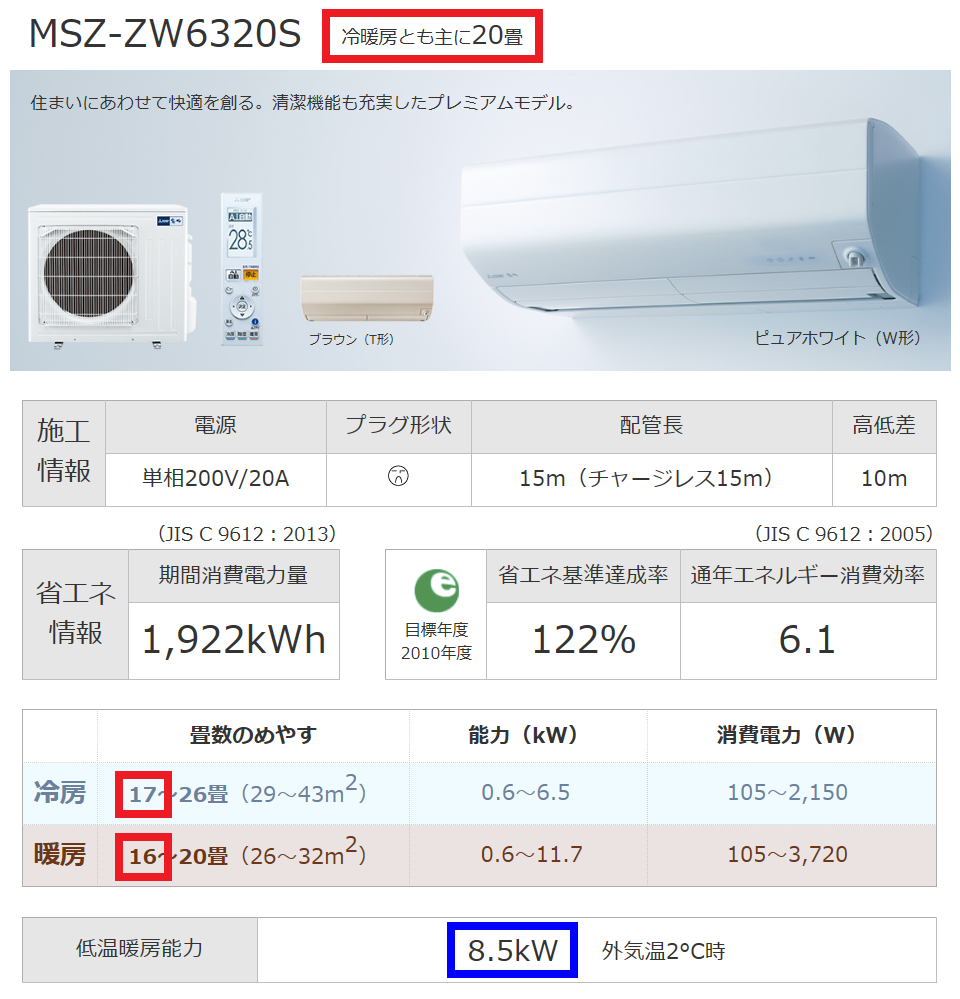960x999 pixels.
Task: Click the 目標年度 2010年度 label
Action: pos(436,642)
